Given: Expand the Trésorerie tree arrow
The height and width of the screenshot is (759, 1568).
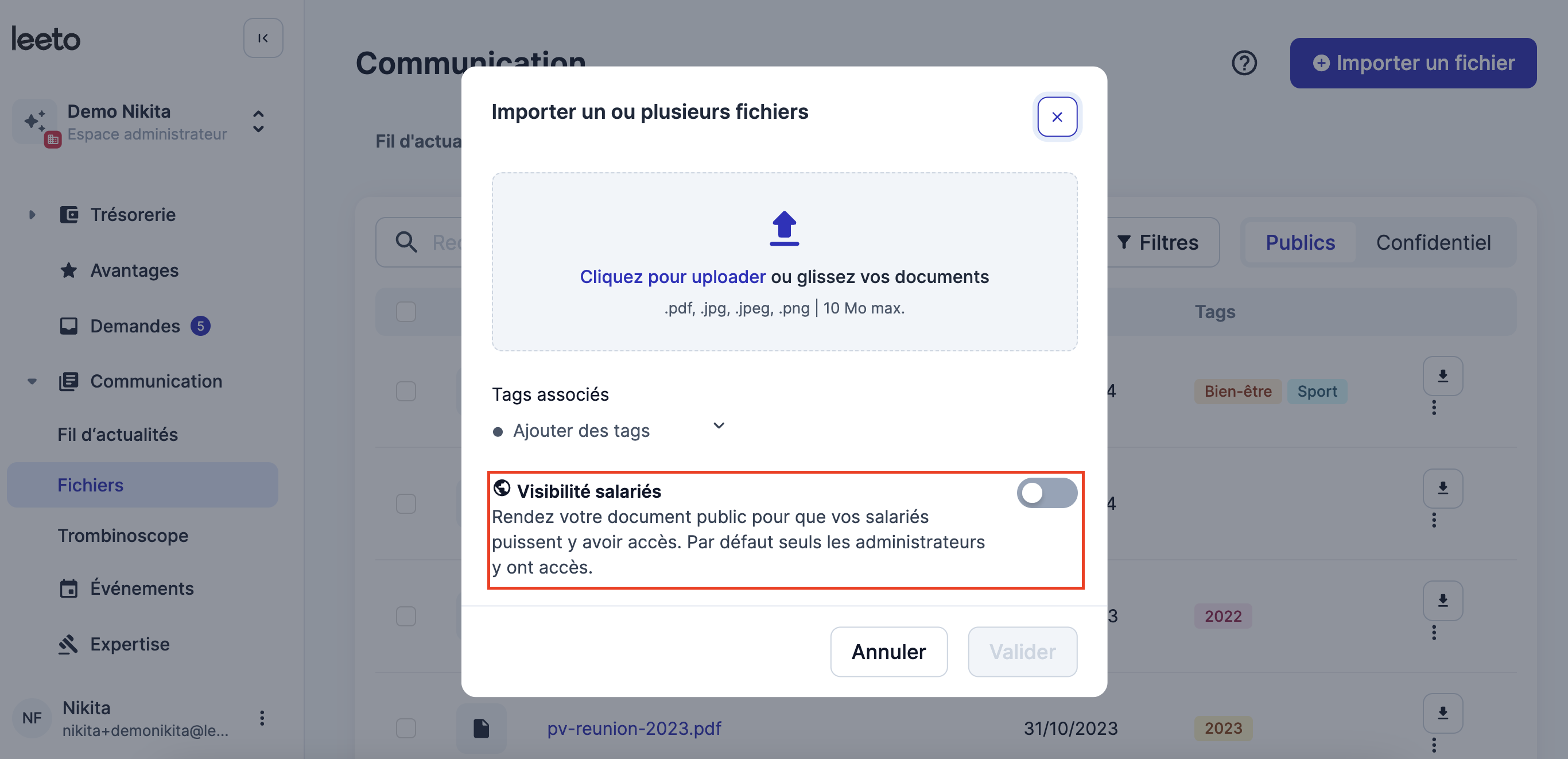Looking at the screenshot, I should tap(32, 214).
